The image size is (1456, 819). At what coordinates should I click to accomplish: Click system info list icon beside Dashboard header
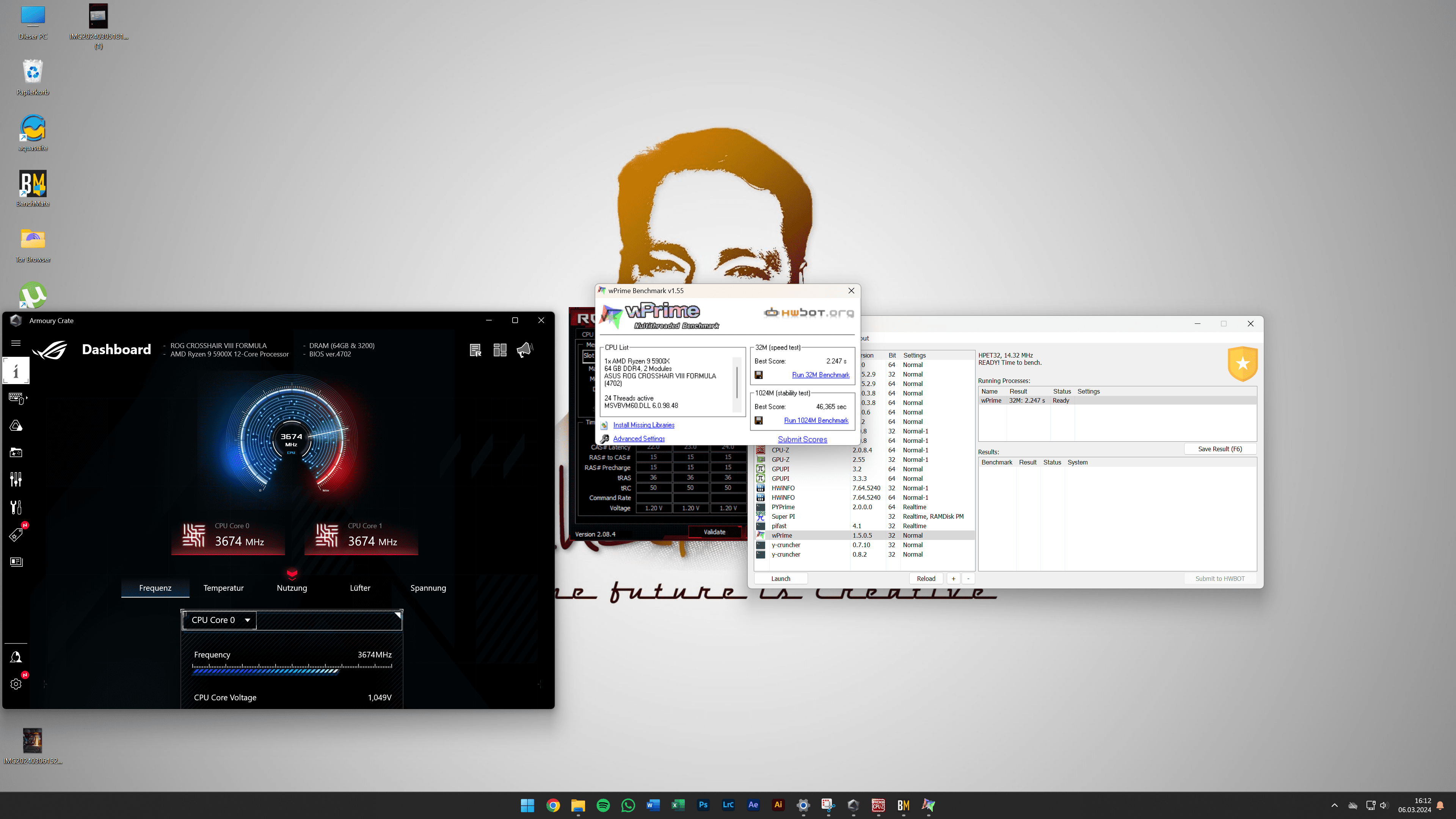[x=475, y=350]
